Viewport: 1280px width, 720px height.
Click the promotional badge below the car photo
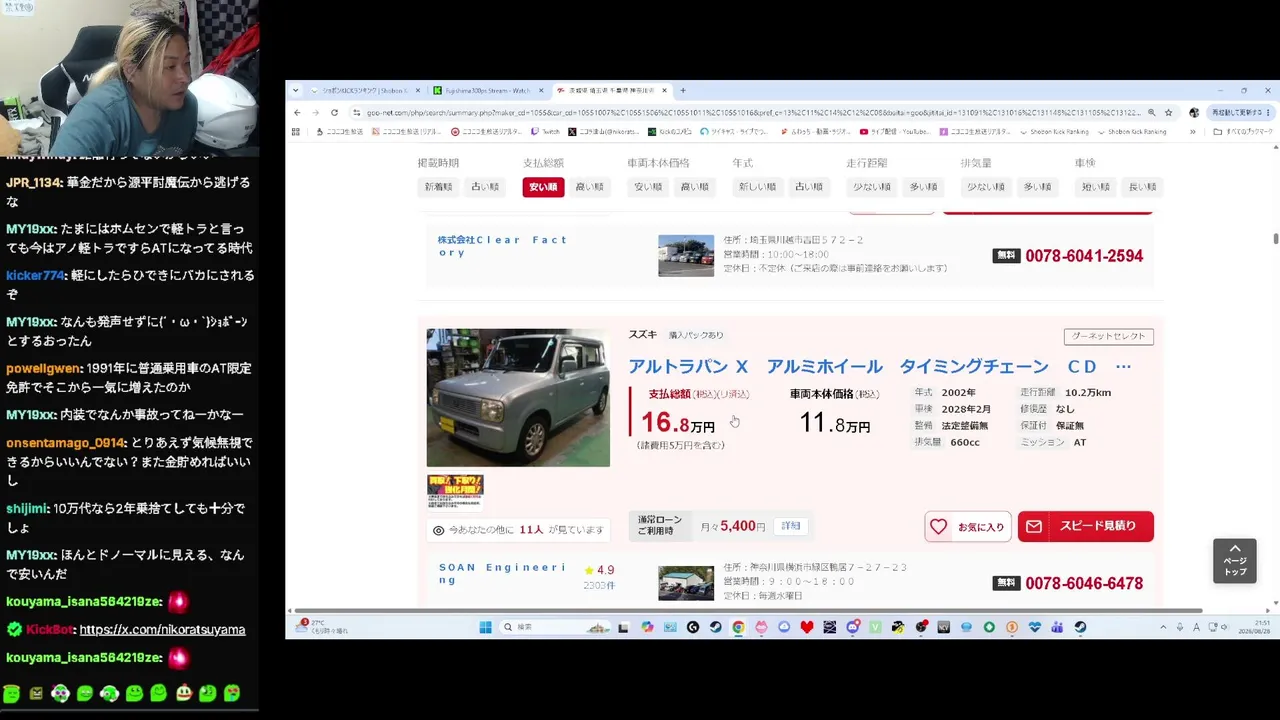point(455,491)
